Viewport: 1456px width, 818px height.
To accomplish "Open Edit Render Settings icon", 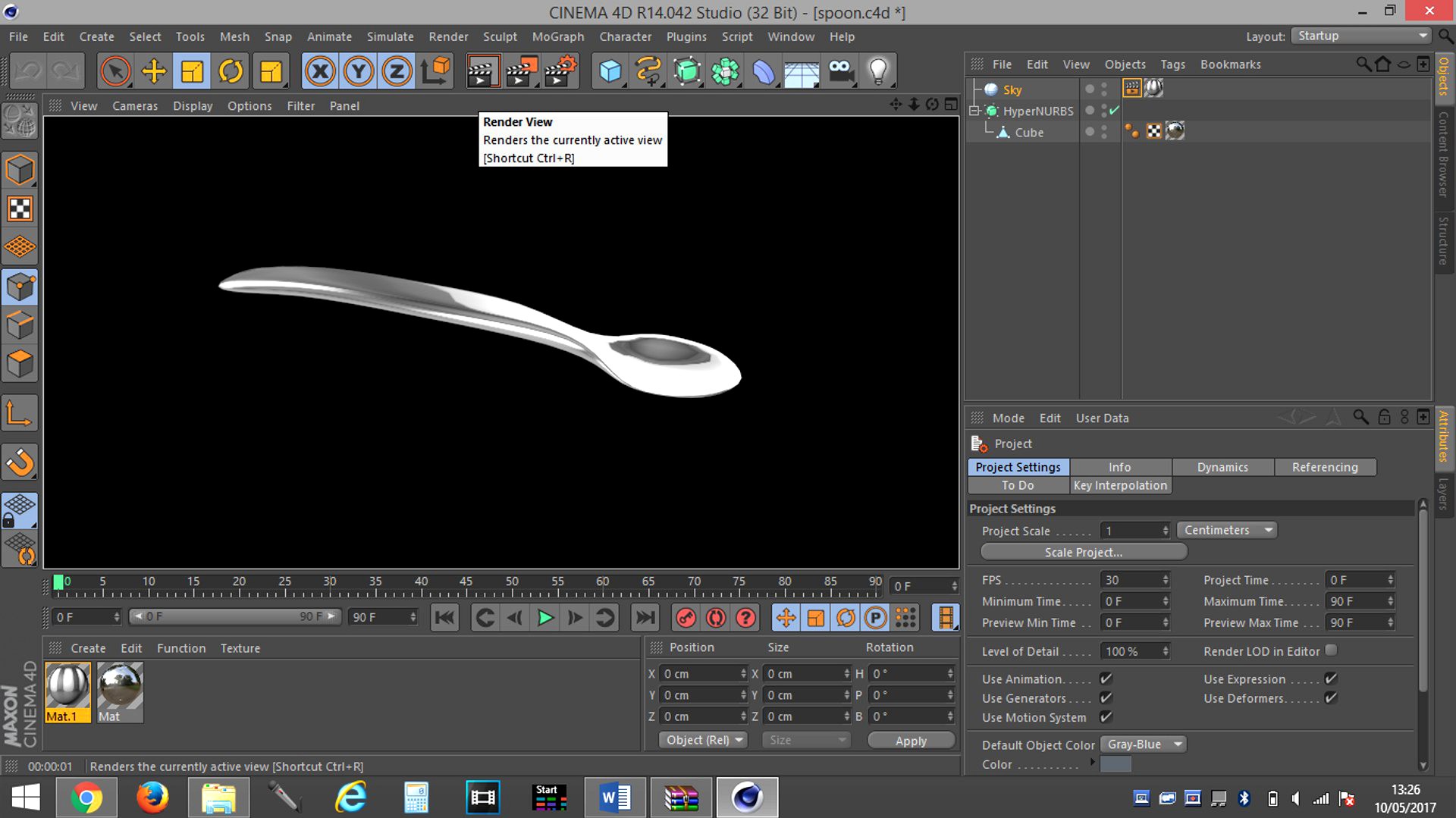I will [x=560, y=71].
